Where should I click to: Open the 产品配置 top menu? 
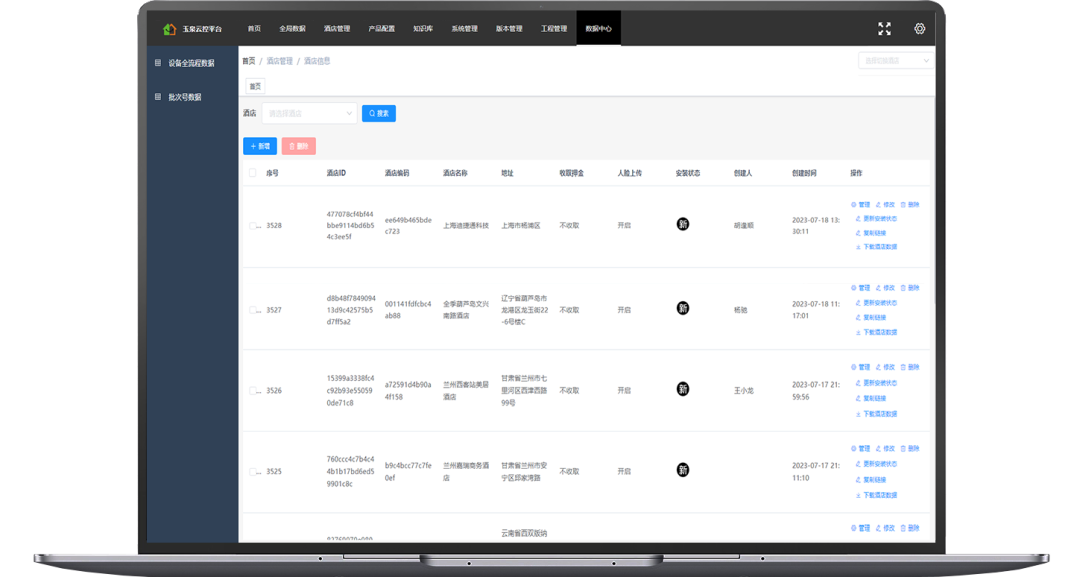coord(382,29)
